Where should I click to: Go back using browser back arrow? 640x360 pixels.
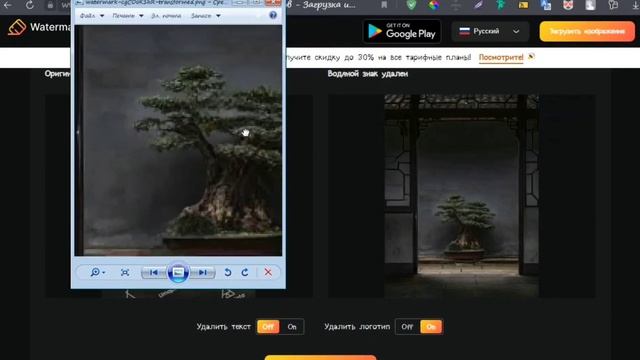7,5
